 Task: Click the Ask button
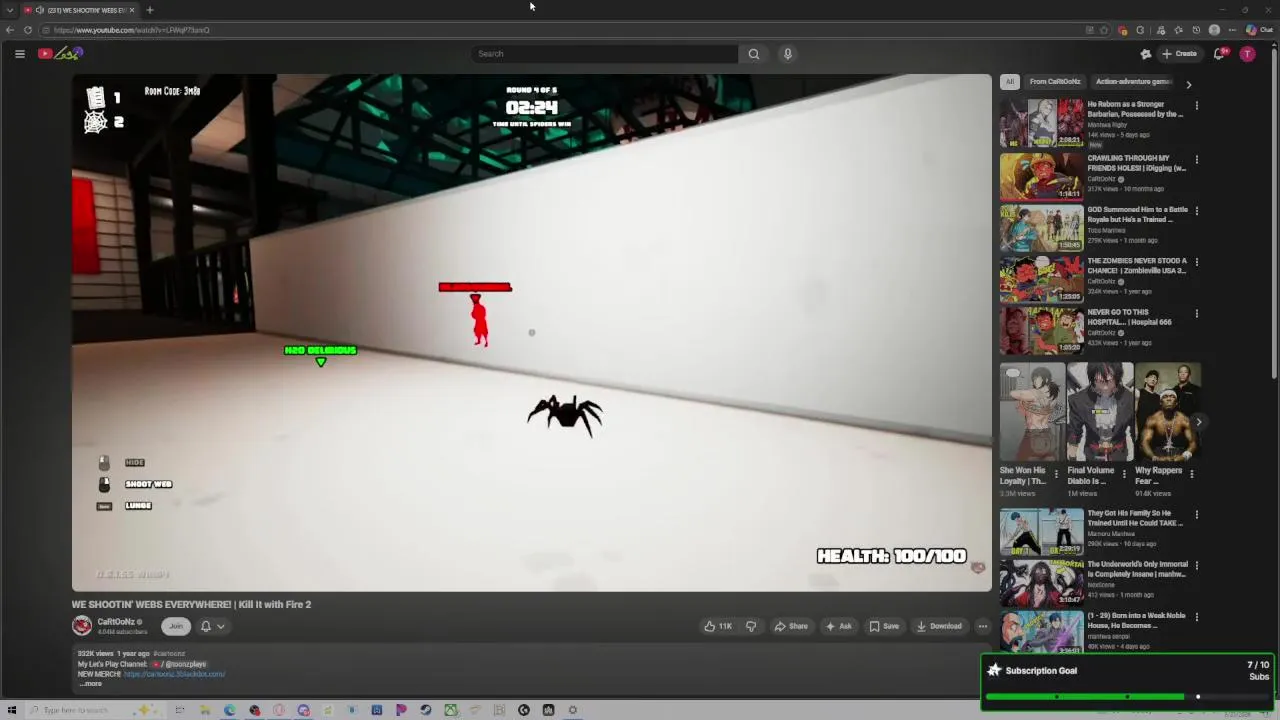(838, 626)
